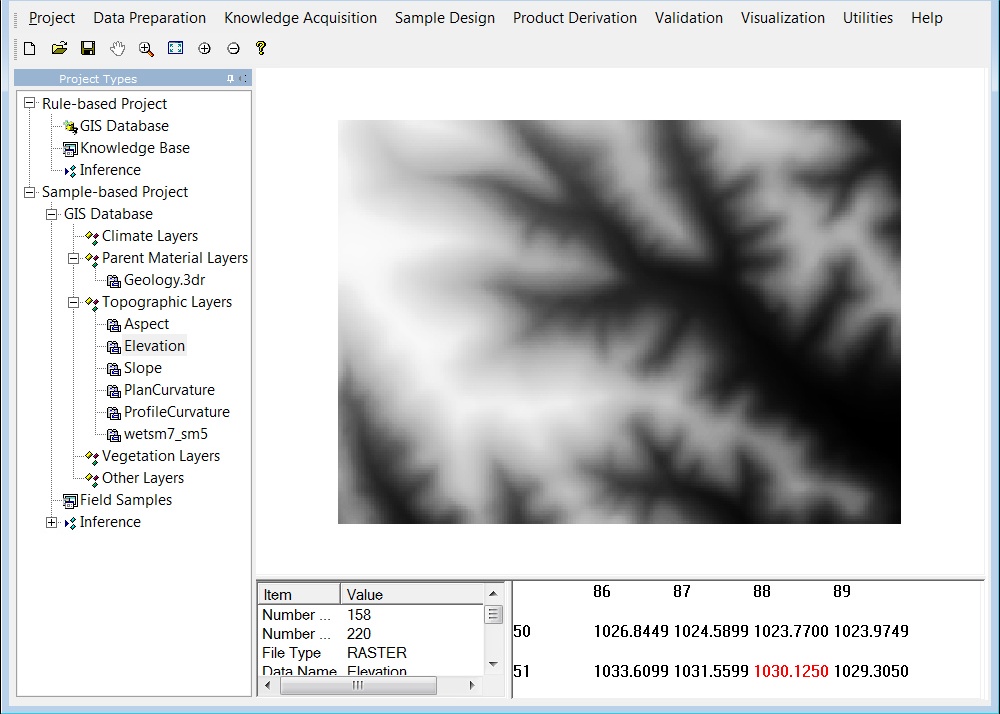Viewport: 1000px width, 714px height.
Task: Click the elevation raster map image
Action: pyautogui.click(x=619, y=322)
